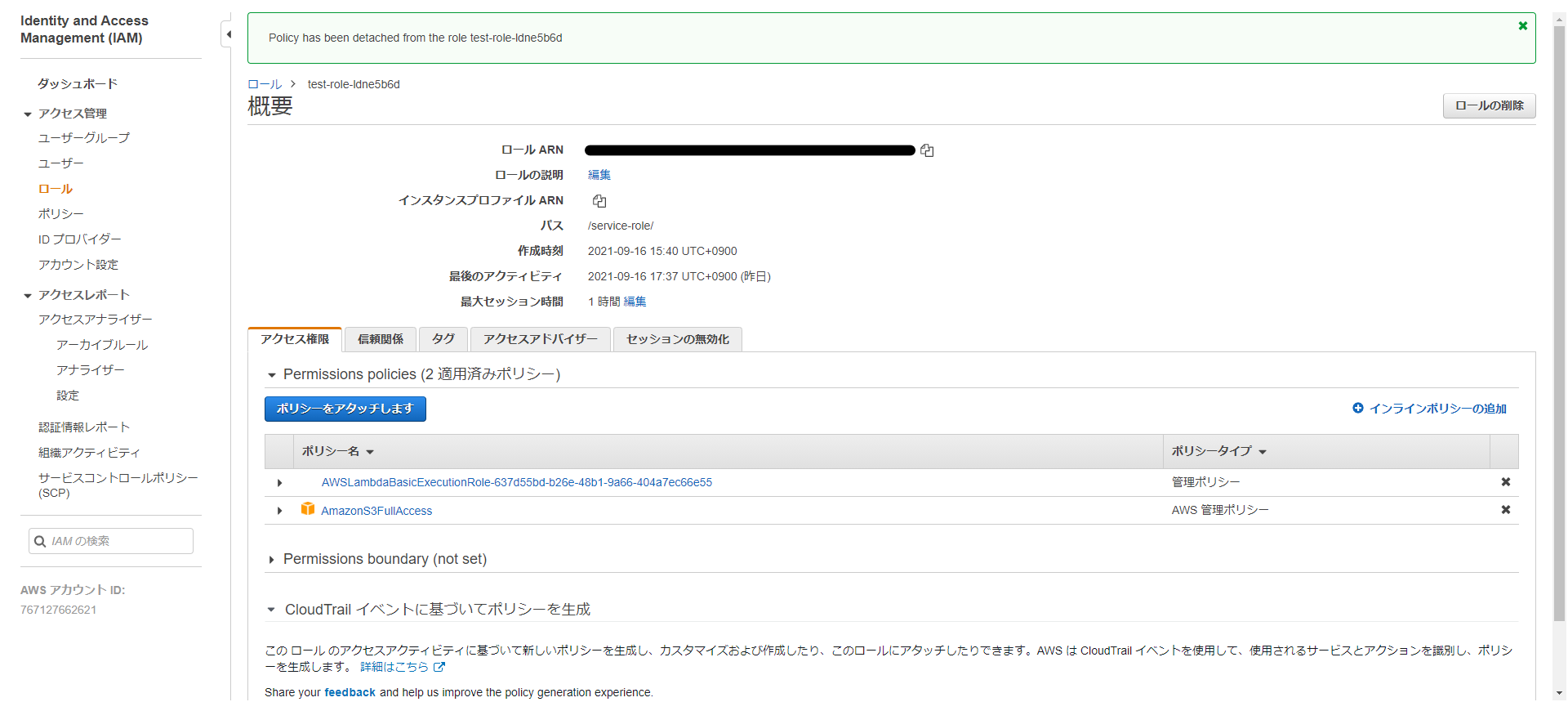
Task: Detach the AWSLambdaBasicExecutionRole policy using X
Action: pos(1506,482)
